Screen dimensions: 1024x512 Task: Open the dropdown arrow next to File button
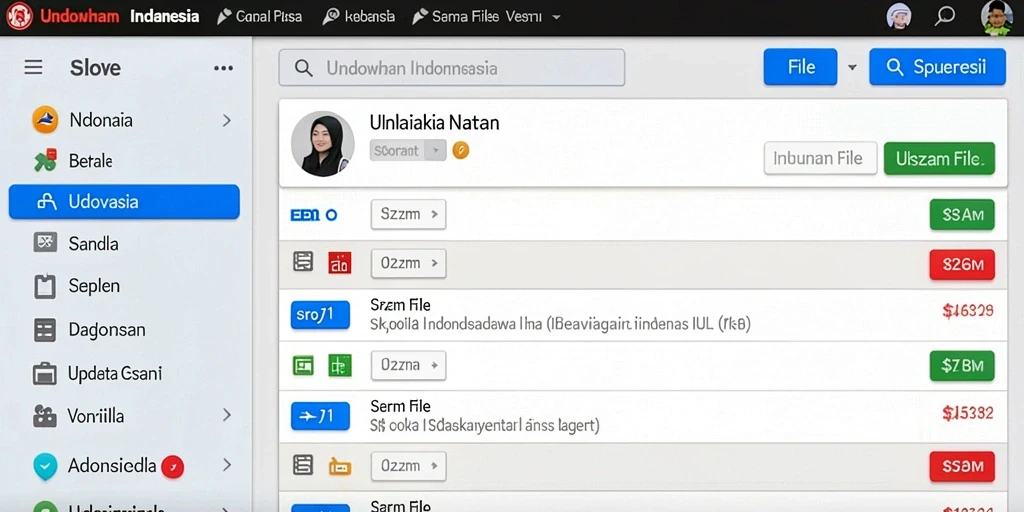pos(852,67)
